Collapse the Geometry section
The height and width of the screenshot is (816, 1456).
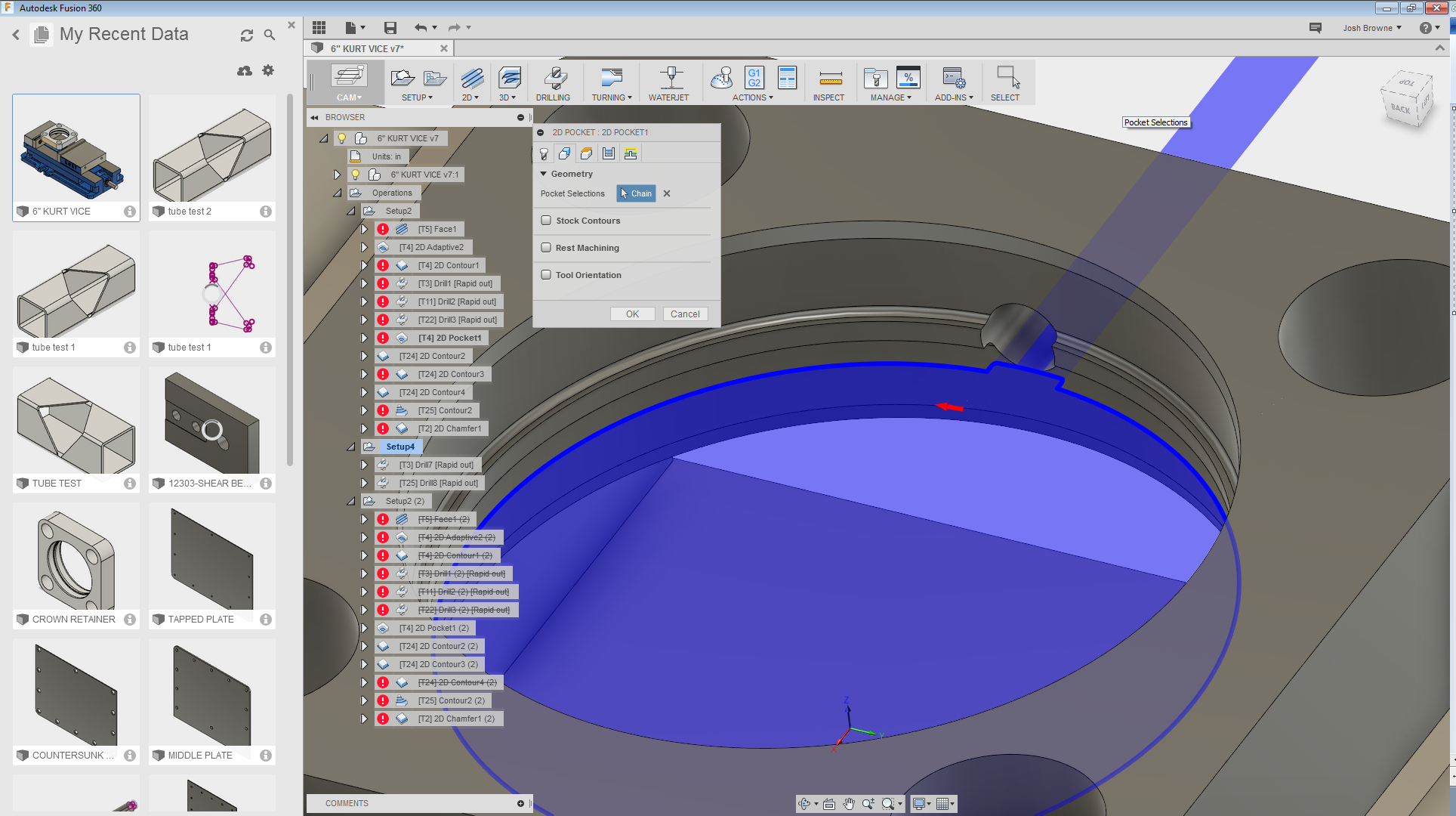coord(543,174)
